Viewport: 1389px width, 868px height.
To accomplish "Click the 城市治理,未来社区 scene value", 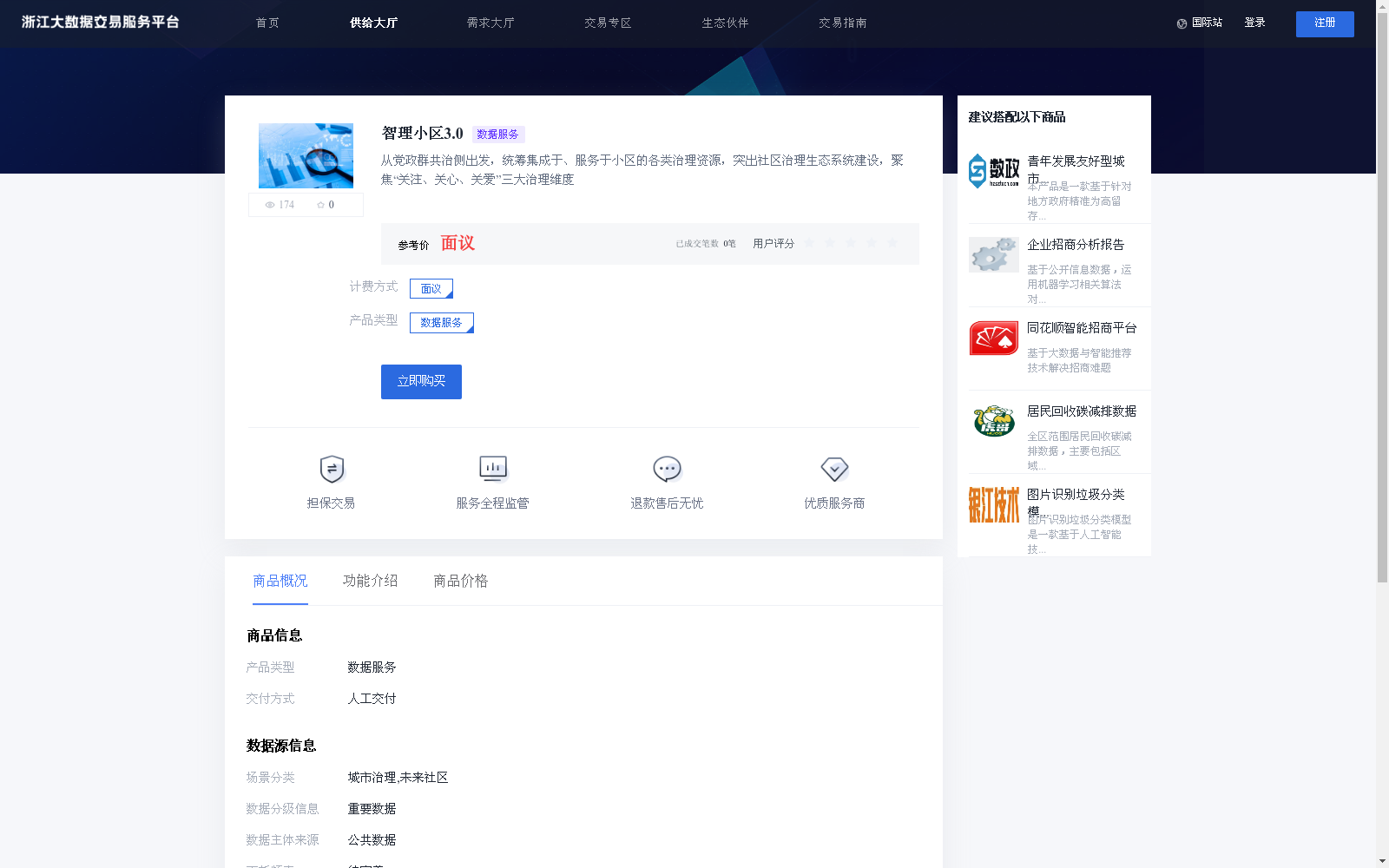I will pos(398,778).
